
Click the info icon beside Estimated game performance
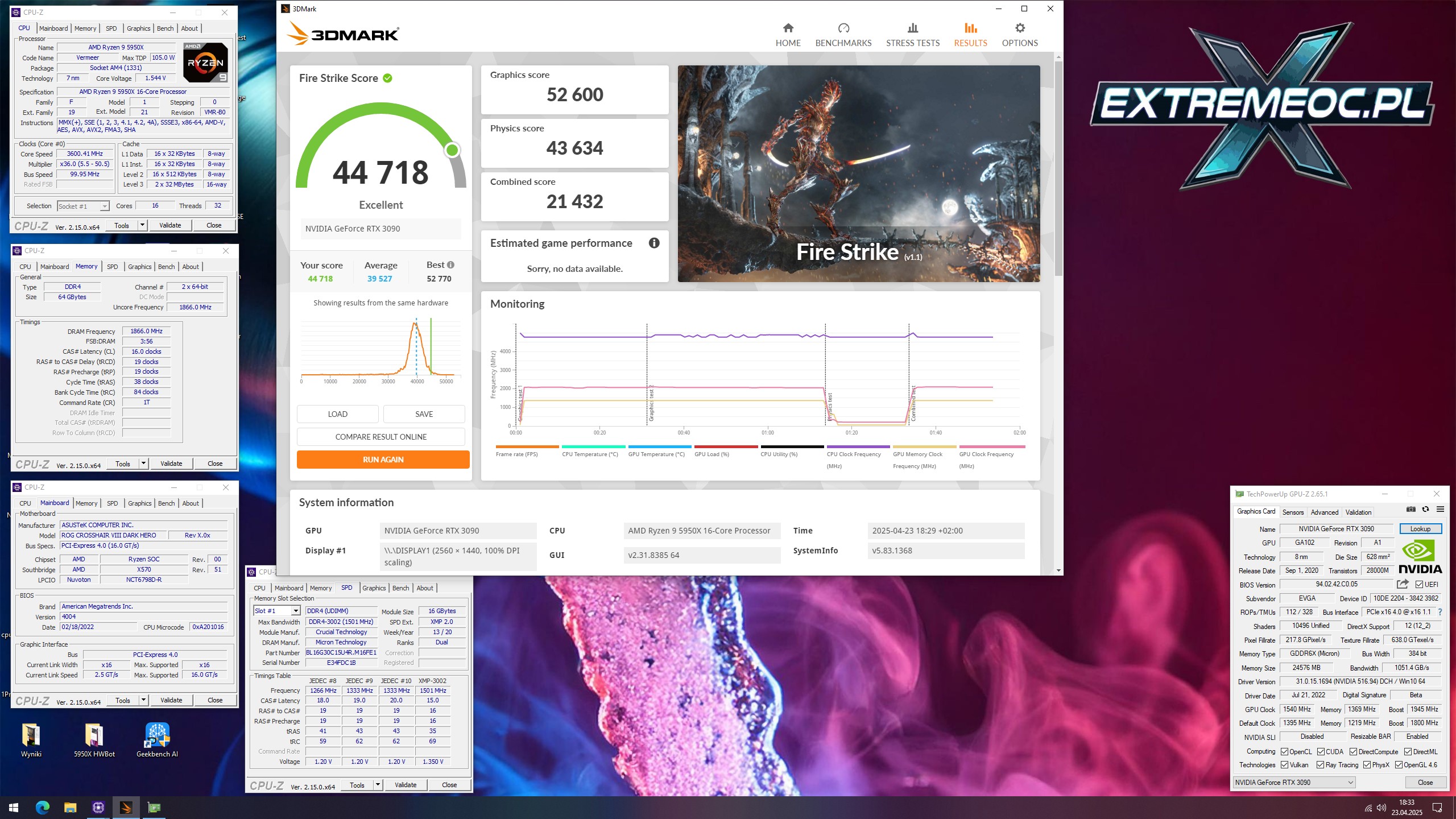pos(654,243)
